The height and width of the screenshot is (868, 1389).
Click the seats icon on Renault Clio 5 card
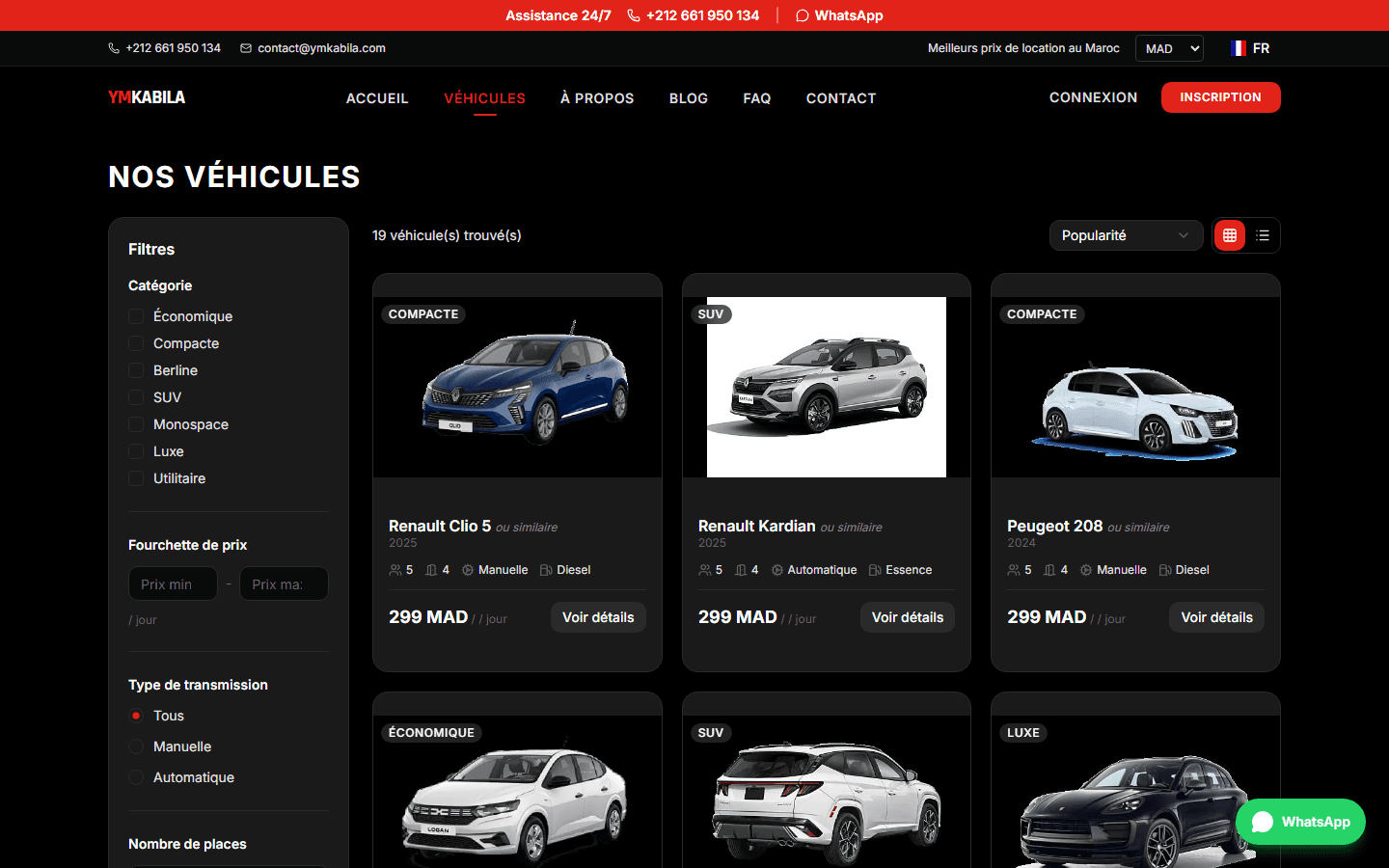click(395, 570)
